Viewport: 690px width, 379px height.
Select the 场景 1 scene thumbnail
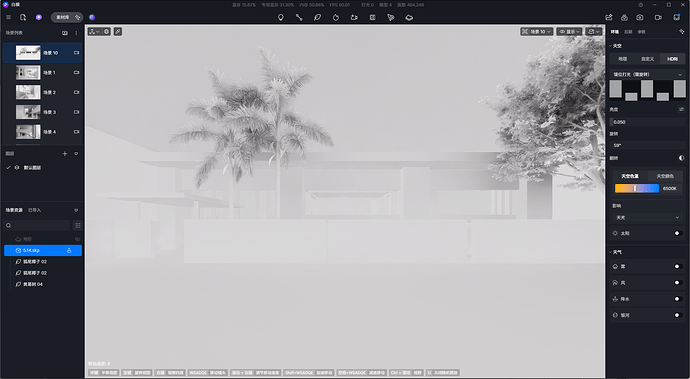pos(28,72)
